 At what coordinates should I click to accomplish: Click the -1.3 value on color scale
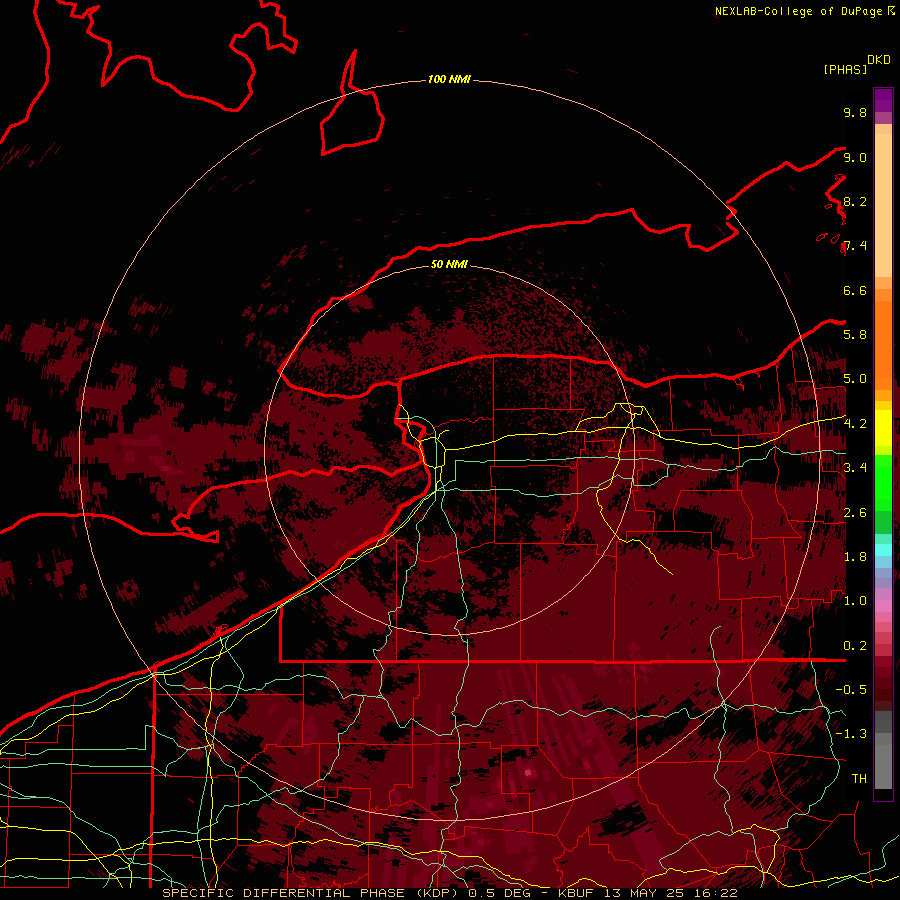[851, 734]
